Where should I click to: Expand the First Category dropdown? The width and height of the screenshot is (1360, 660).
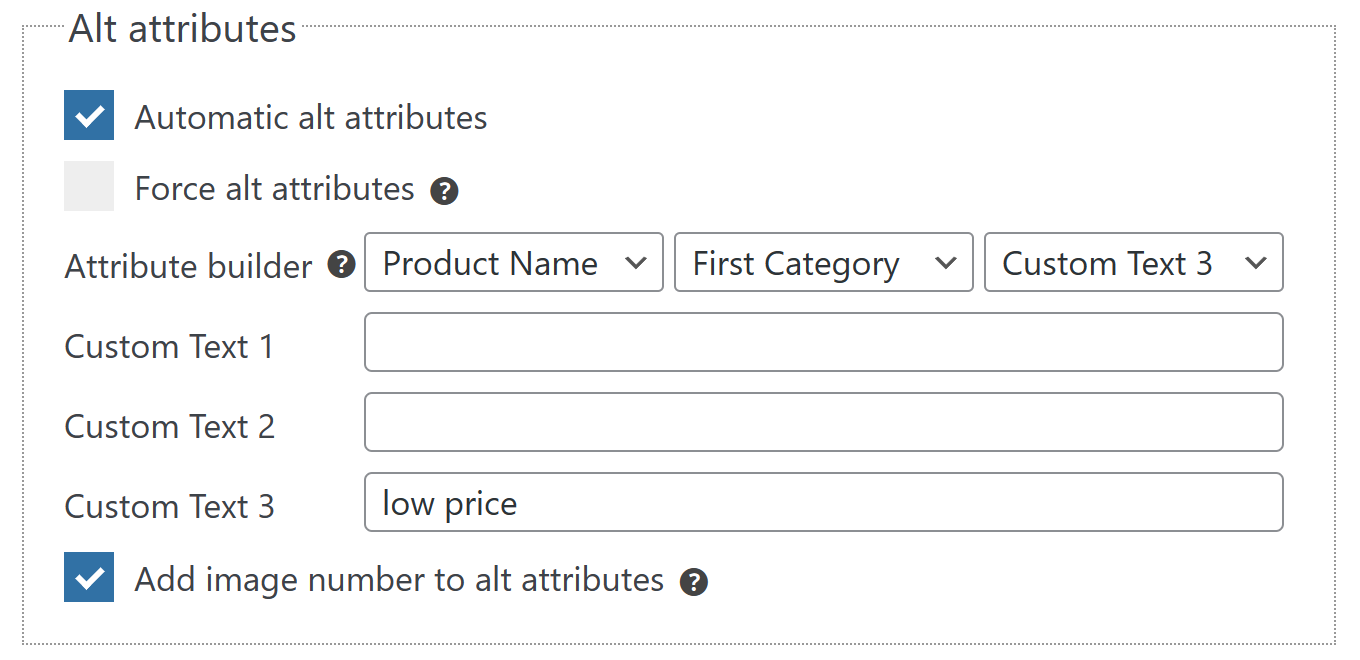pyautogui.click(x=823, y=263)
